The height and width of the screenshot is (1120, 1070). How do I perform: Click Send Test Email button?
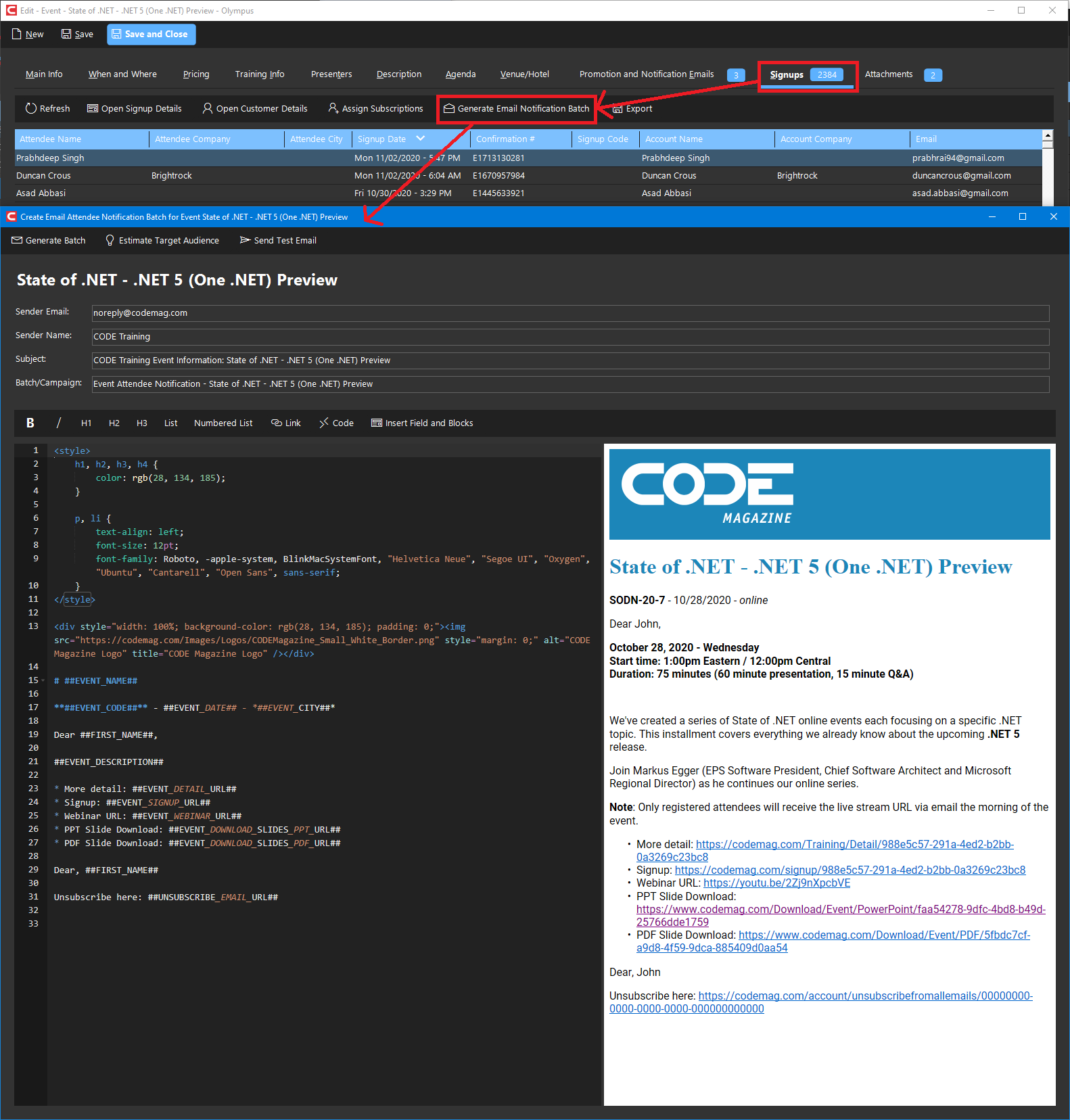point(278,241)
